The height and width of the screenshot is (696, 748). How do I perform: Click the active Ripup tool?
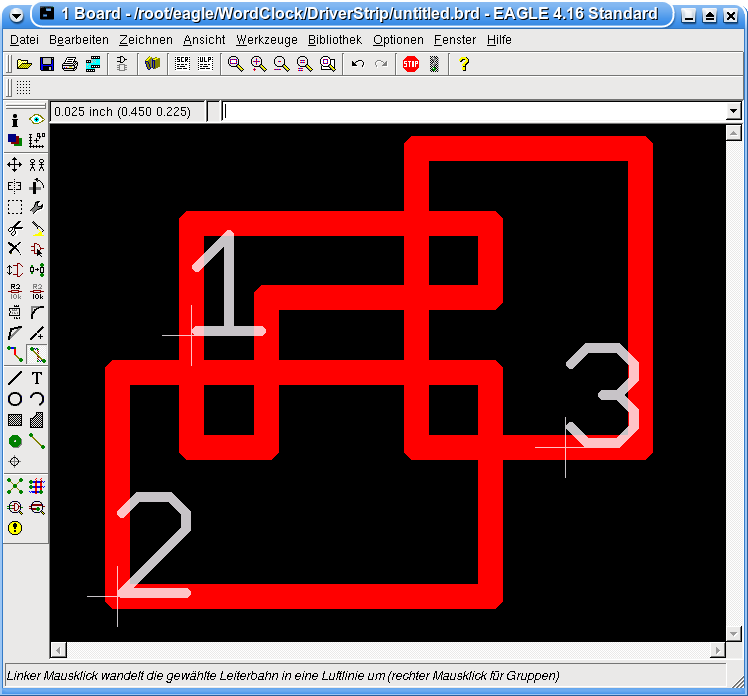pyautogui.click(x=37, y=354)
